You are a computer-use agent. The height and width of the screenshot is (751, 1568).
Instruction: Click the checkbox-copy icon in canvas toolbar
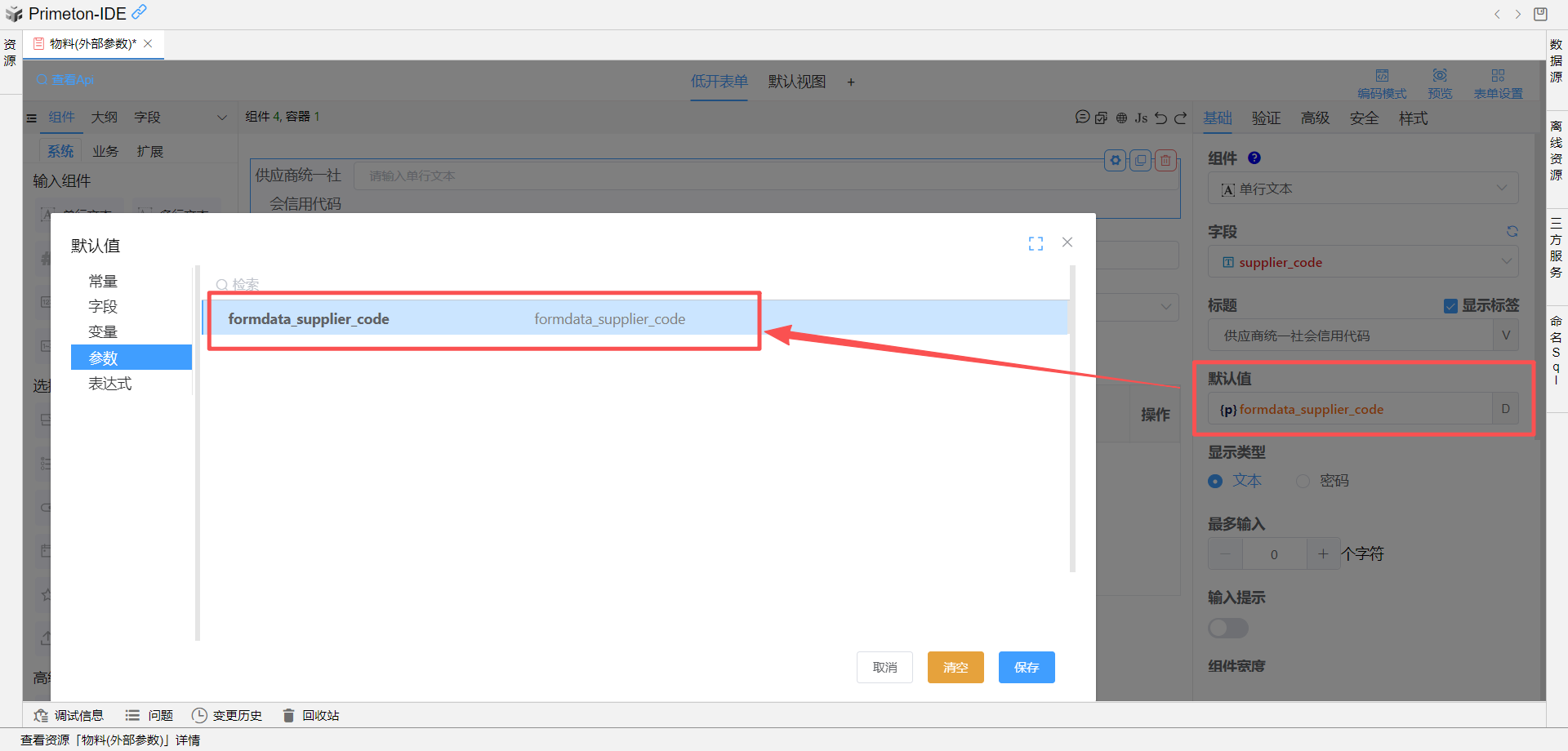pos(1101,118)
